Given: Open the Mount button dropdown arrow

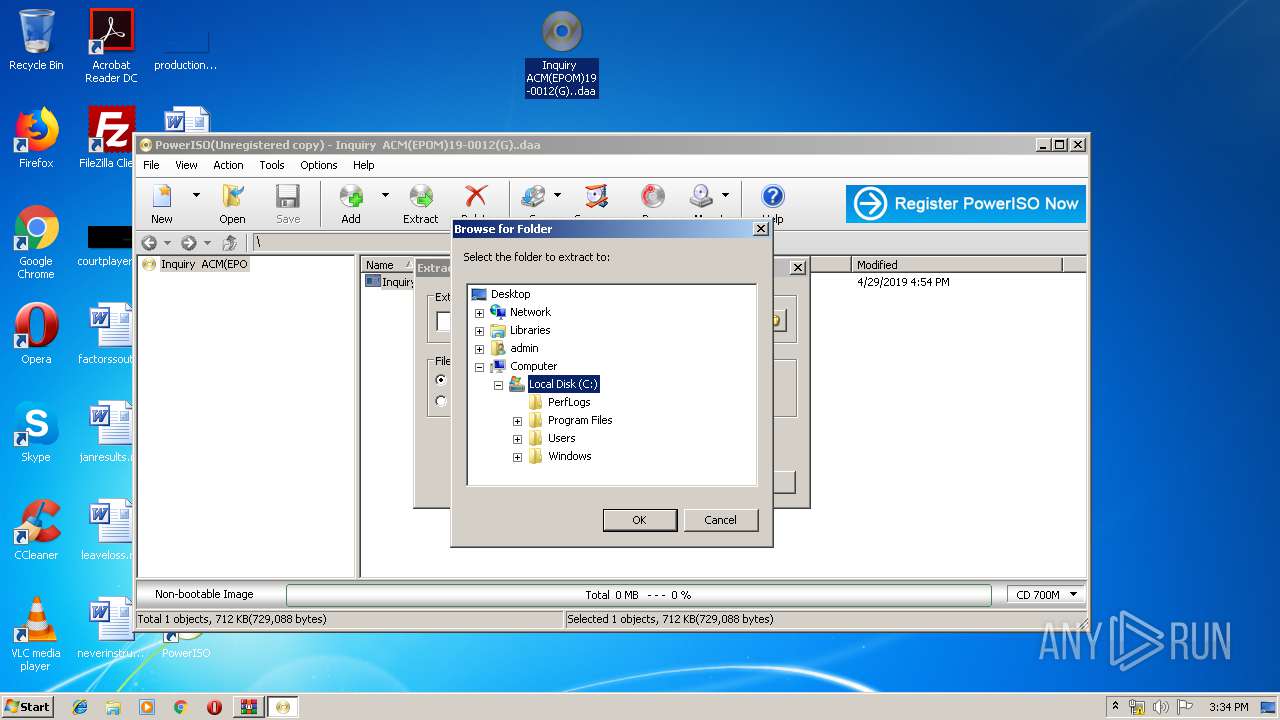Looking at the screenshot, I should pyautogui.click(x=725, y=195).
